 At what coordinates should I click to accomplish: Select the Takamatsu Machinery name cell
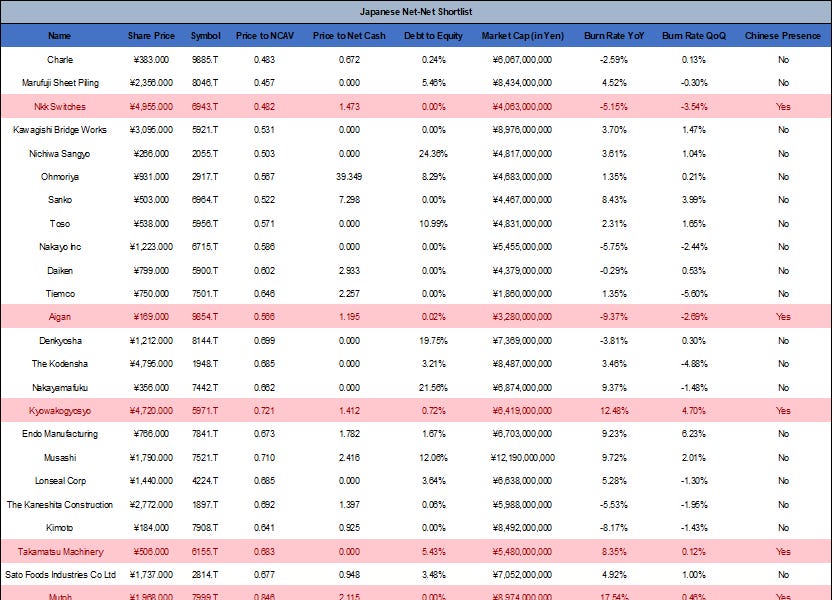point(59,551)
